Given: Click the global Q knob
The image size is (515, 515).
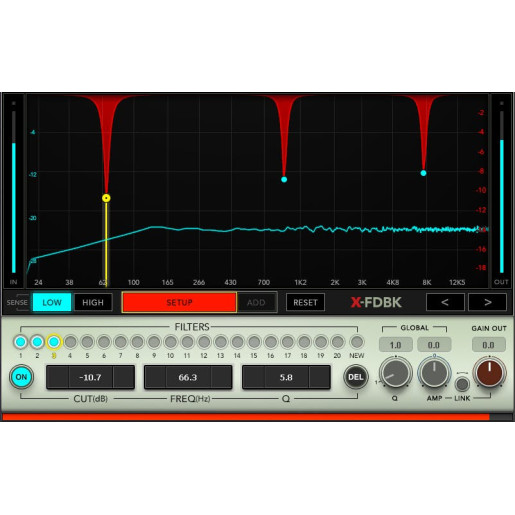Looking at the screenshot, I should (x=396, y=372).
